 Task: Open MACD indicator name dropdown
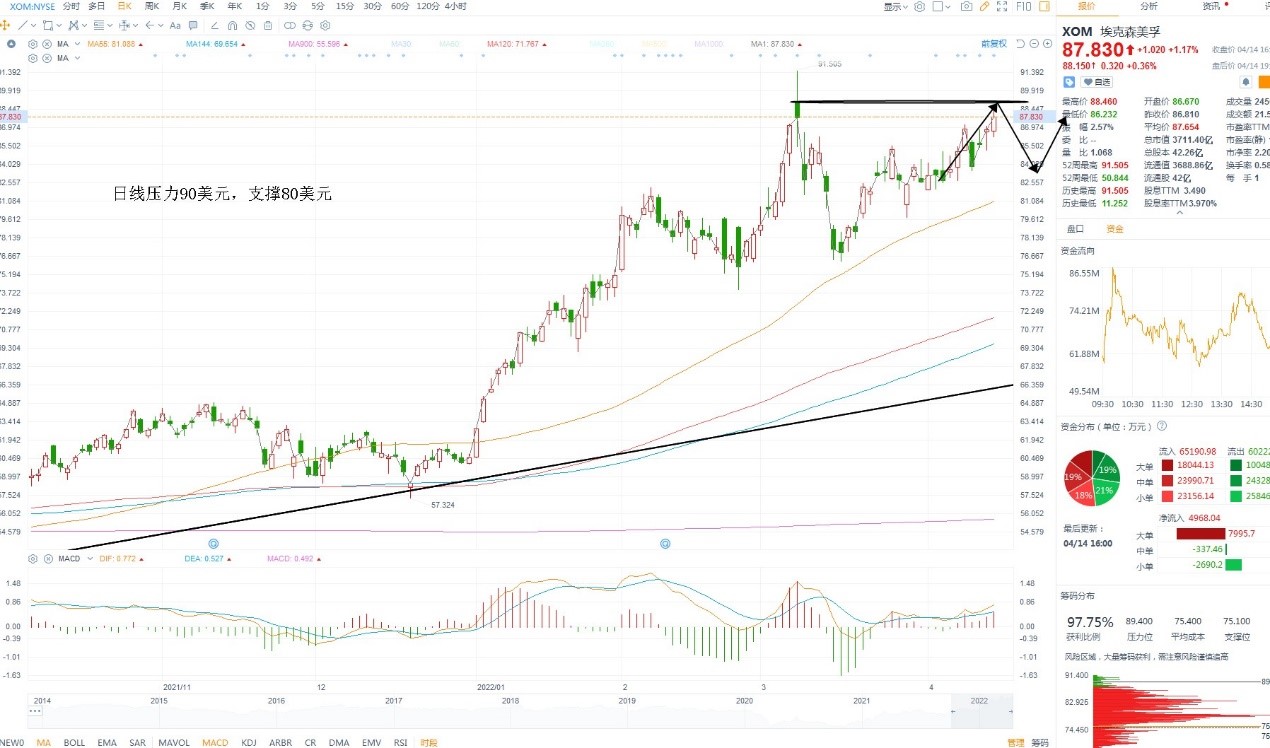tap(90, 558)
